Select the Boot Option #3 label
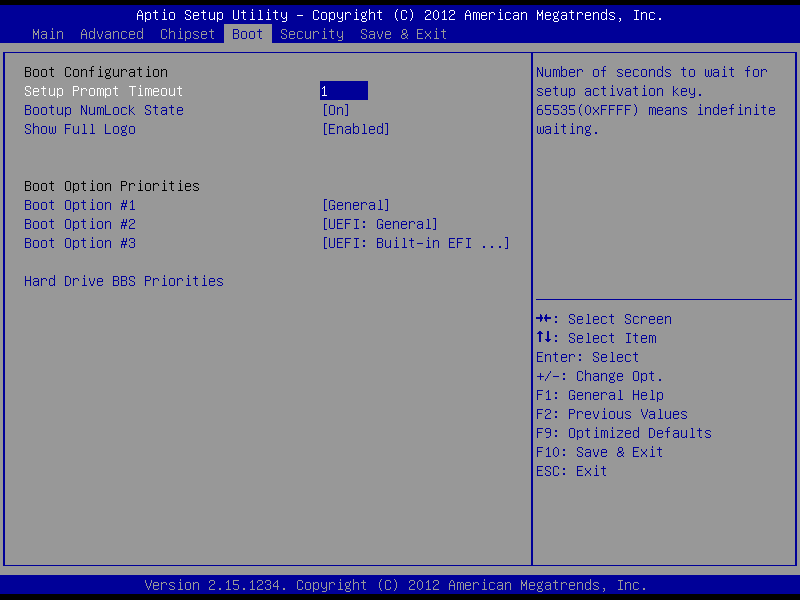Viewport: 800px width, 600px height. (x=80, y=243)
